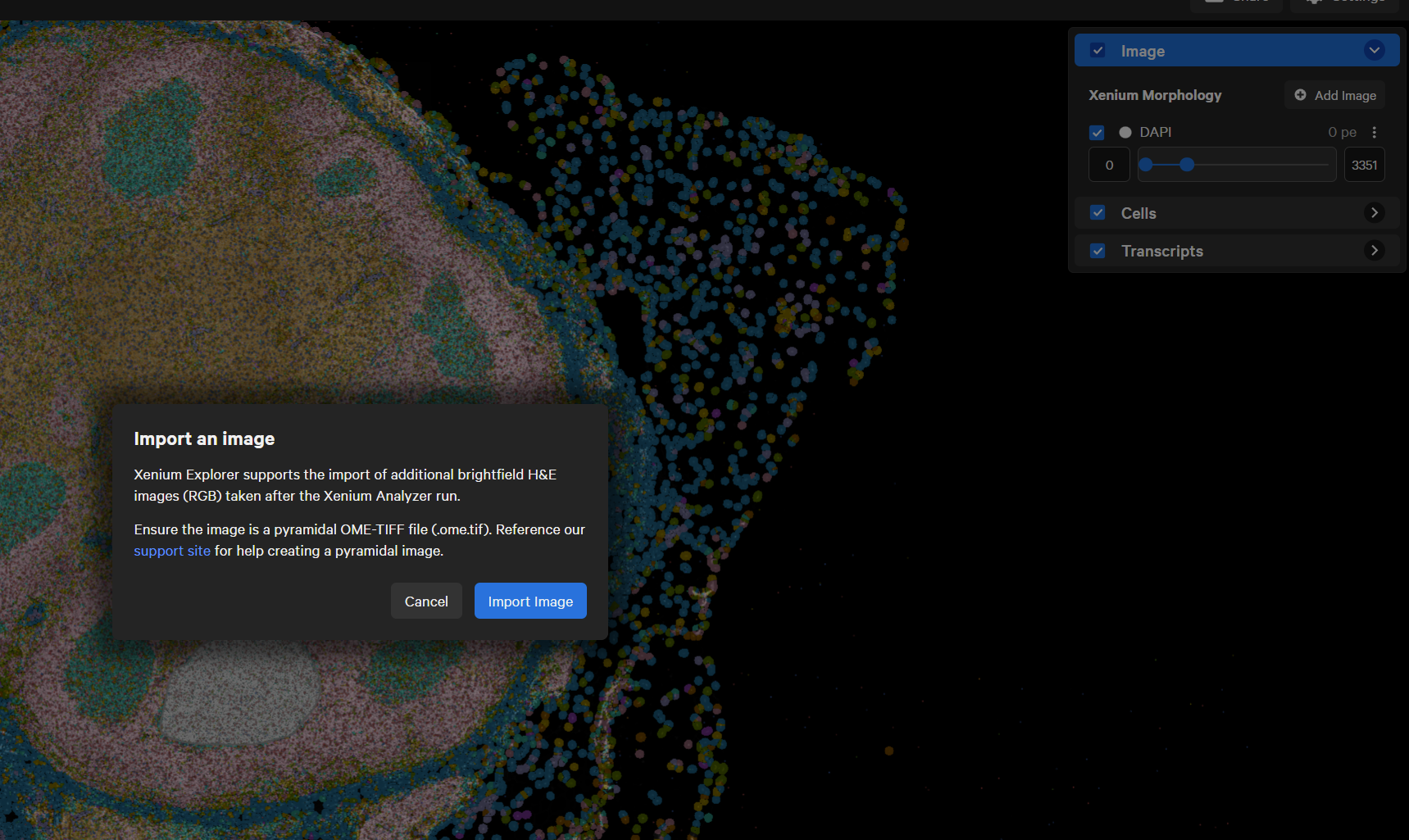
Task: Uncheck the Image layer checkbox
Action: coord(1098,51)
